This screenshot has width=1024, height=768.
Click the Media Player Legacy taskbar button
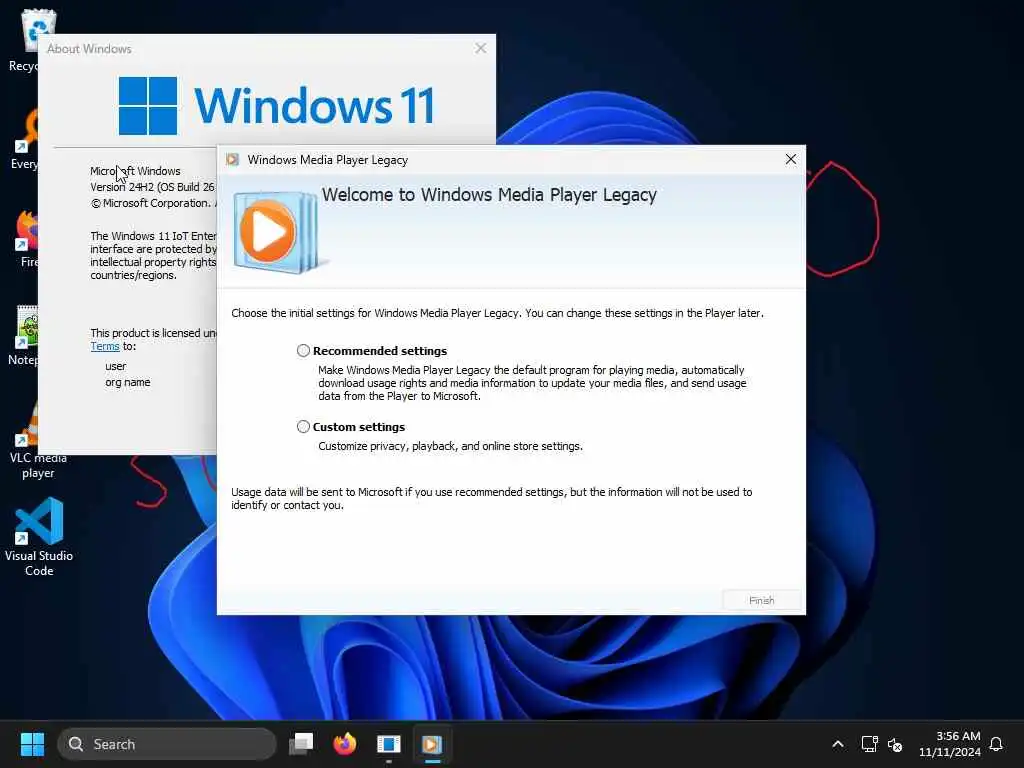tap(432, 744)
